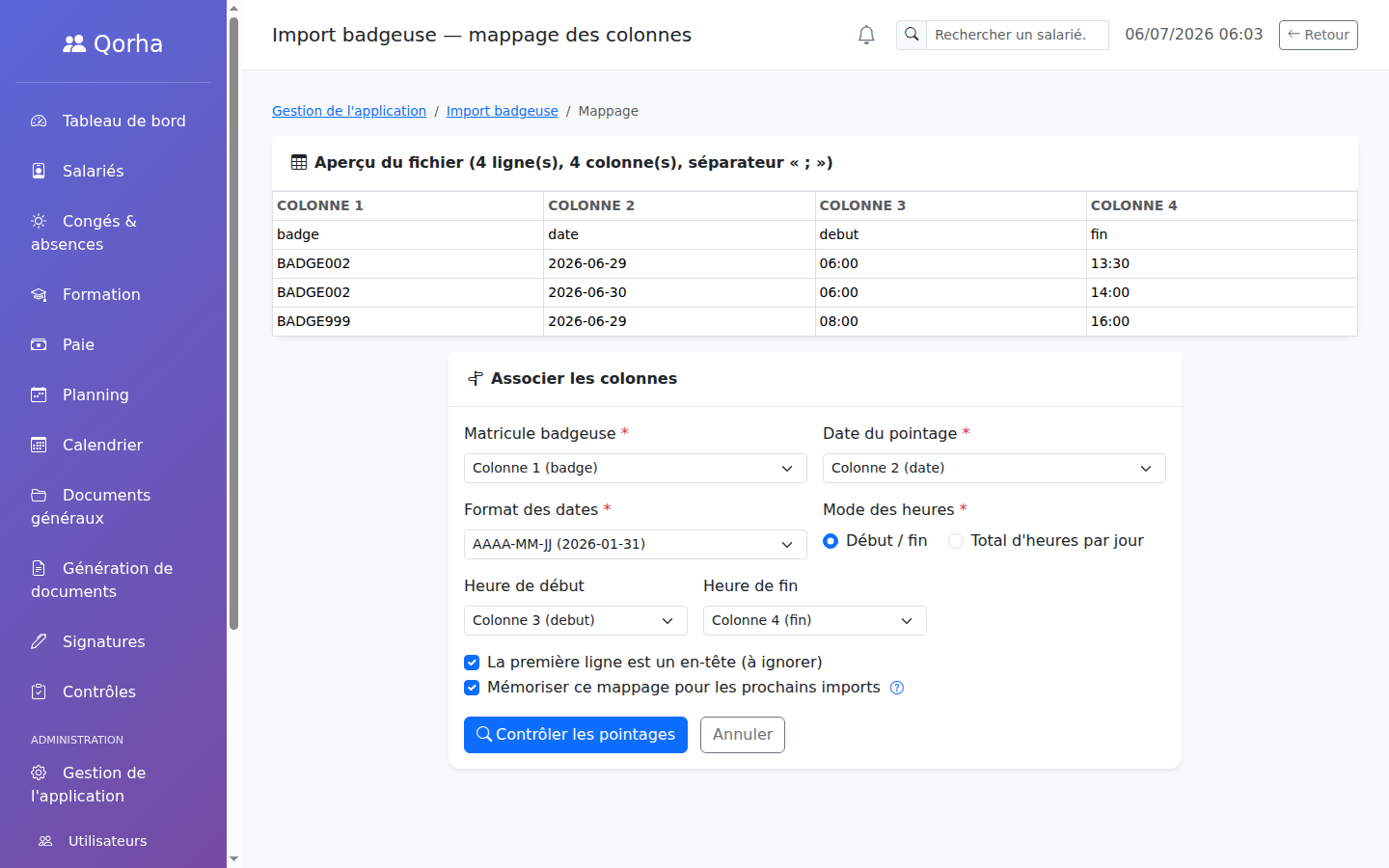1389x868 pixels.
Task: Open the Matricule badgeuse dropdown
Action: pos(636,468)
